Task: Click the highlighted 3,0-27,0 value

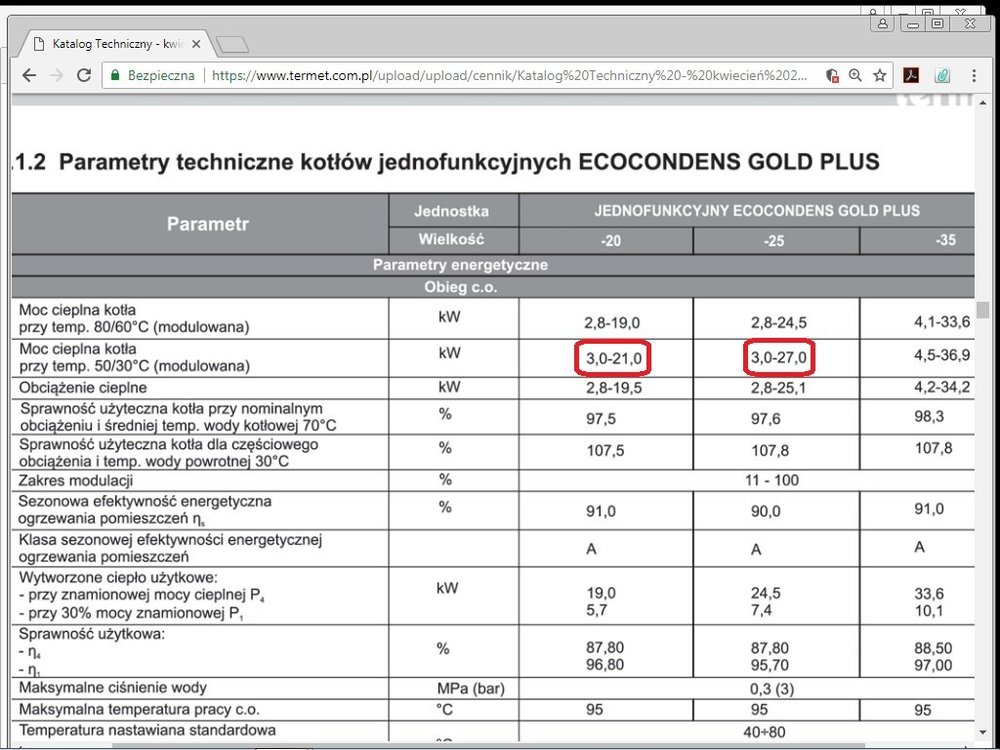Action: coord(779,357)
